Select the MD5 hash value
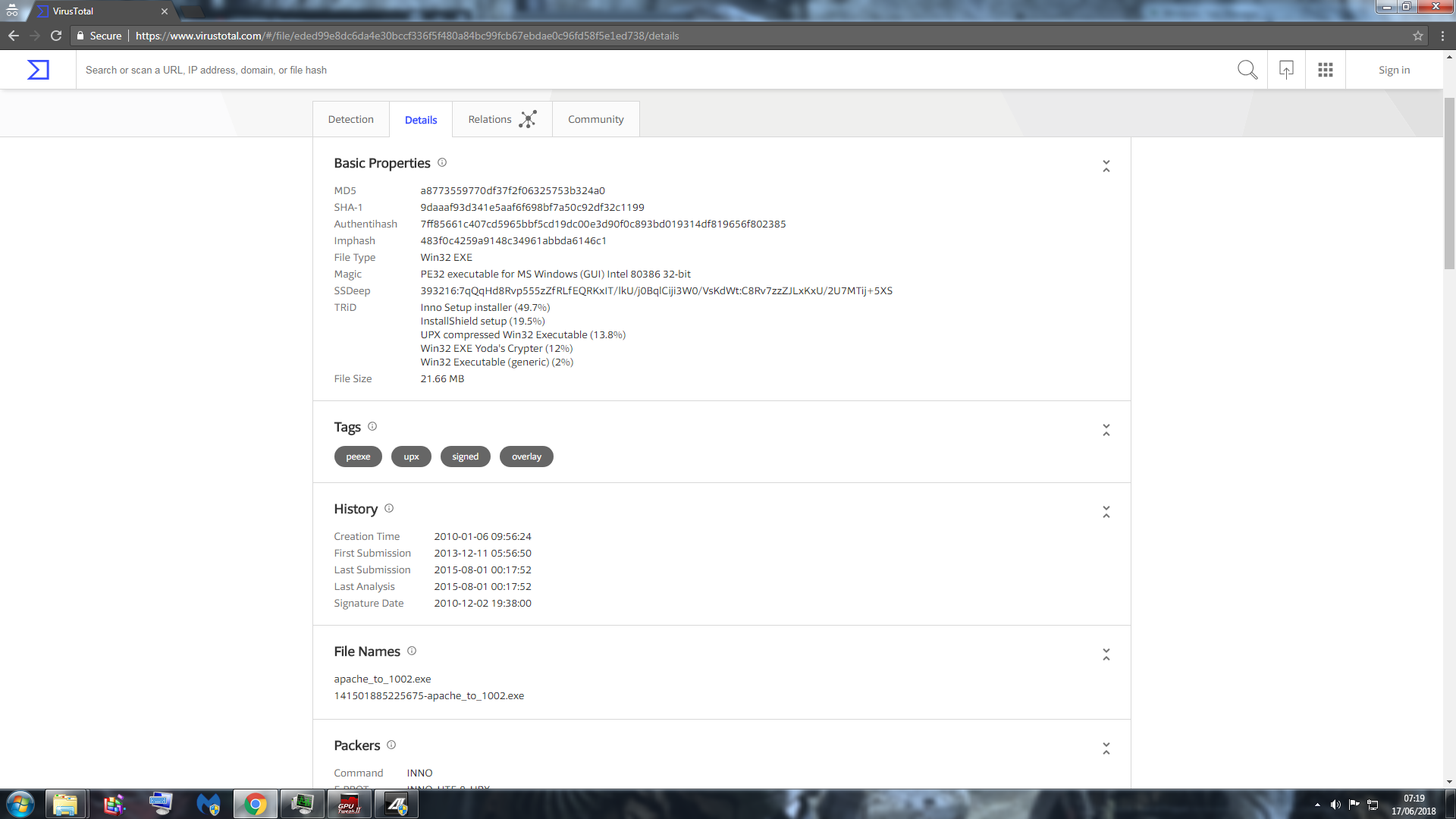Image resolution: width=1456 pixels, height=819 pixels. pyautogui.click(x=513, y=190)
